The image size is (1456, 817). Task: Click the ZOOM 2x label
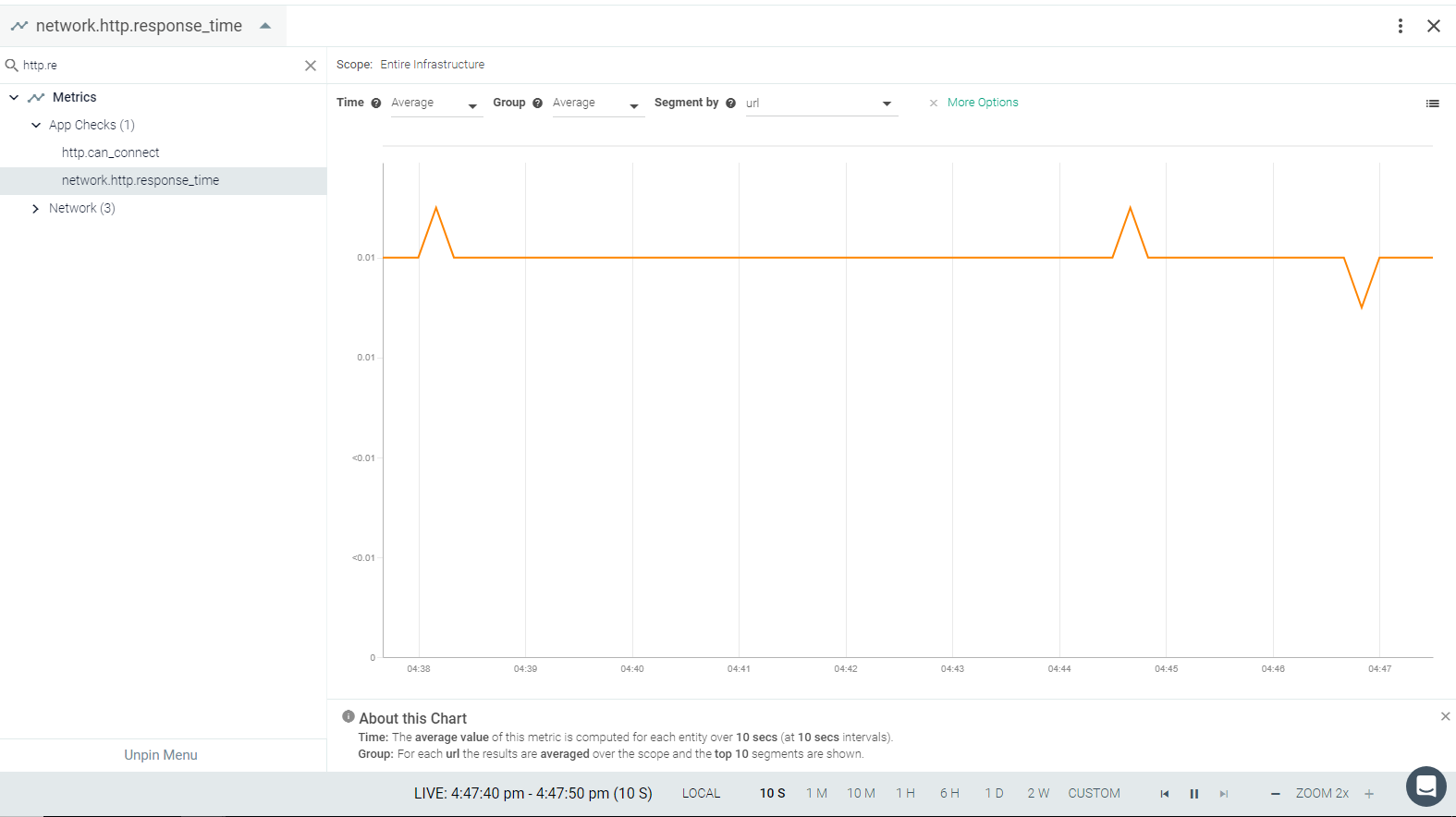(1322, 794)
